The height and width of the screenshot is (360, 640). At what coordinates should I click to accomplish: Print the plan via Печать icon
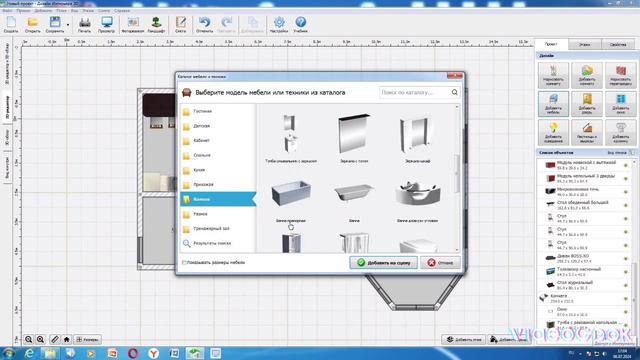pyautogui.click(x=84, y=24)
